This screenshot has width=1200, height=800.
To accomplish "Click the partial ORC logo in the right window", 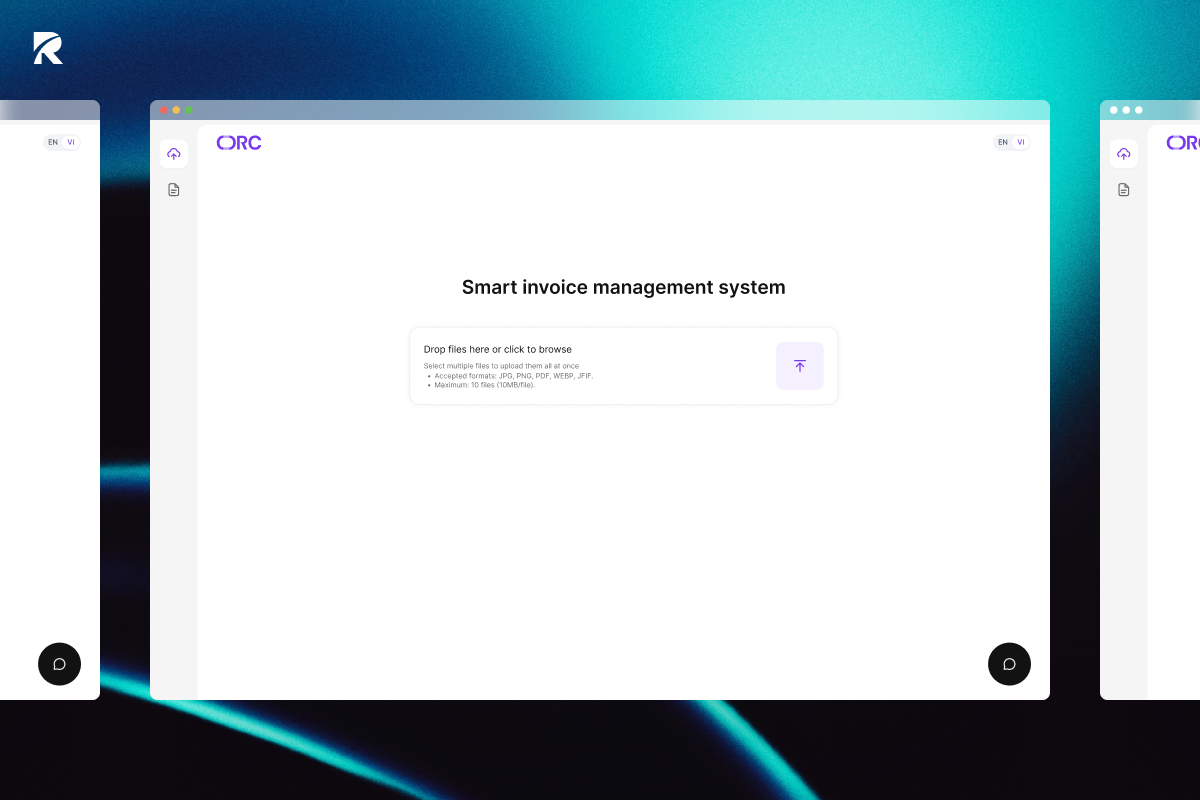I will 1183,143.
